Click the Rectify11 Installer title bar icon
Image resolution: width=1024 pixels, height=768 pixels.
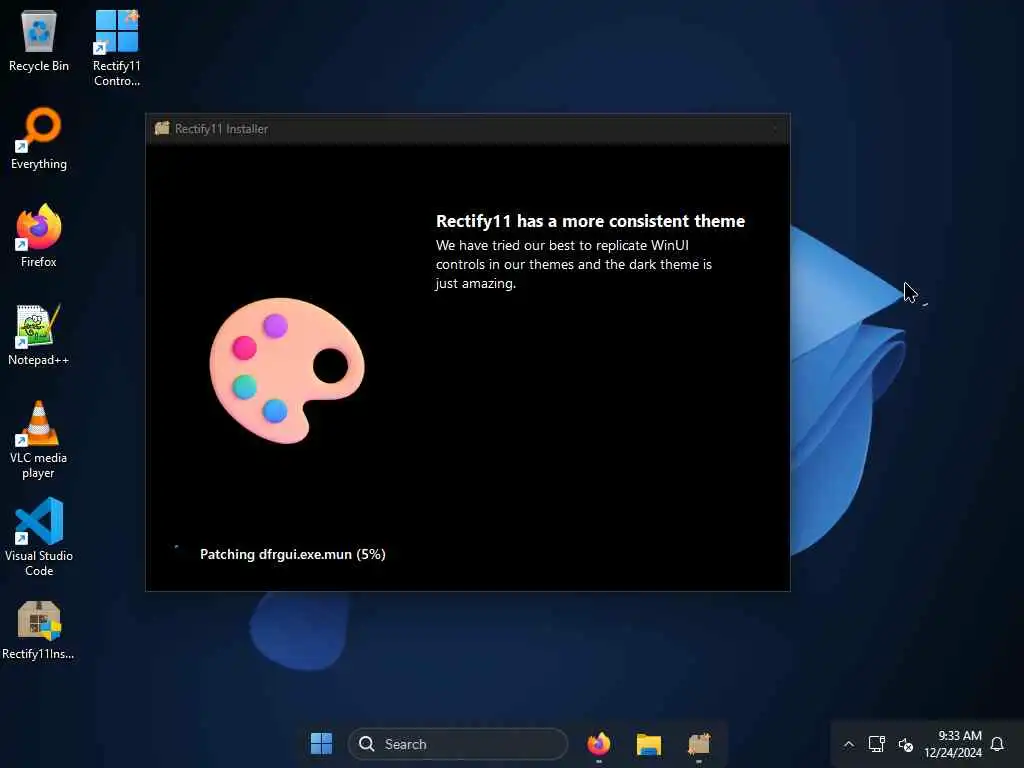coord(162,129)
